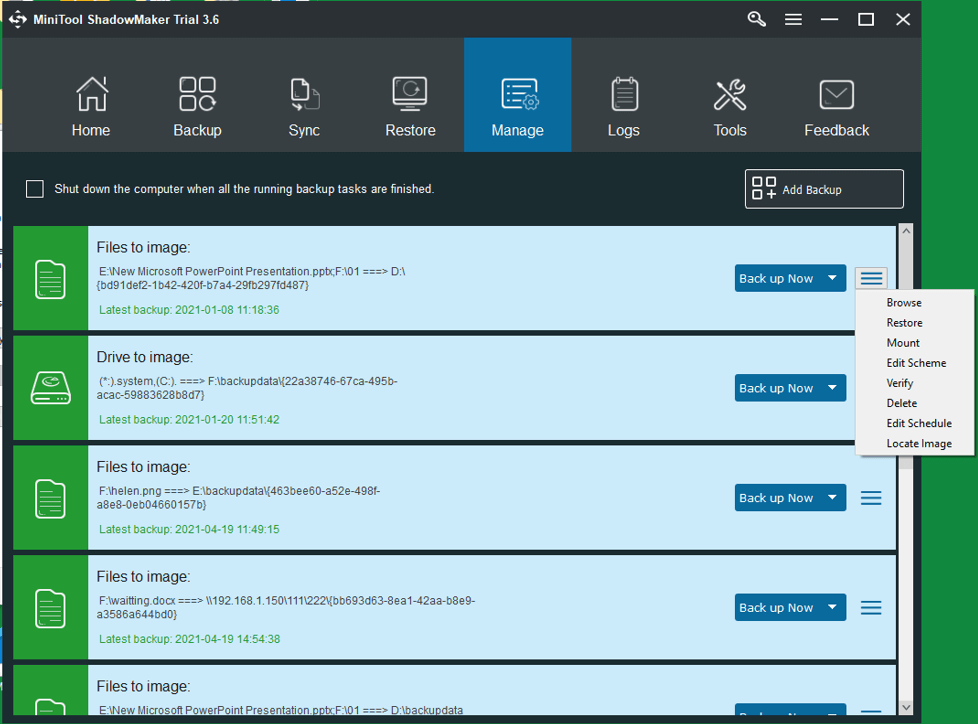Click the scrollbar up arrow of the task list
This screenshot has width=978, height=724.
point(906,231)
